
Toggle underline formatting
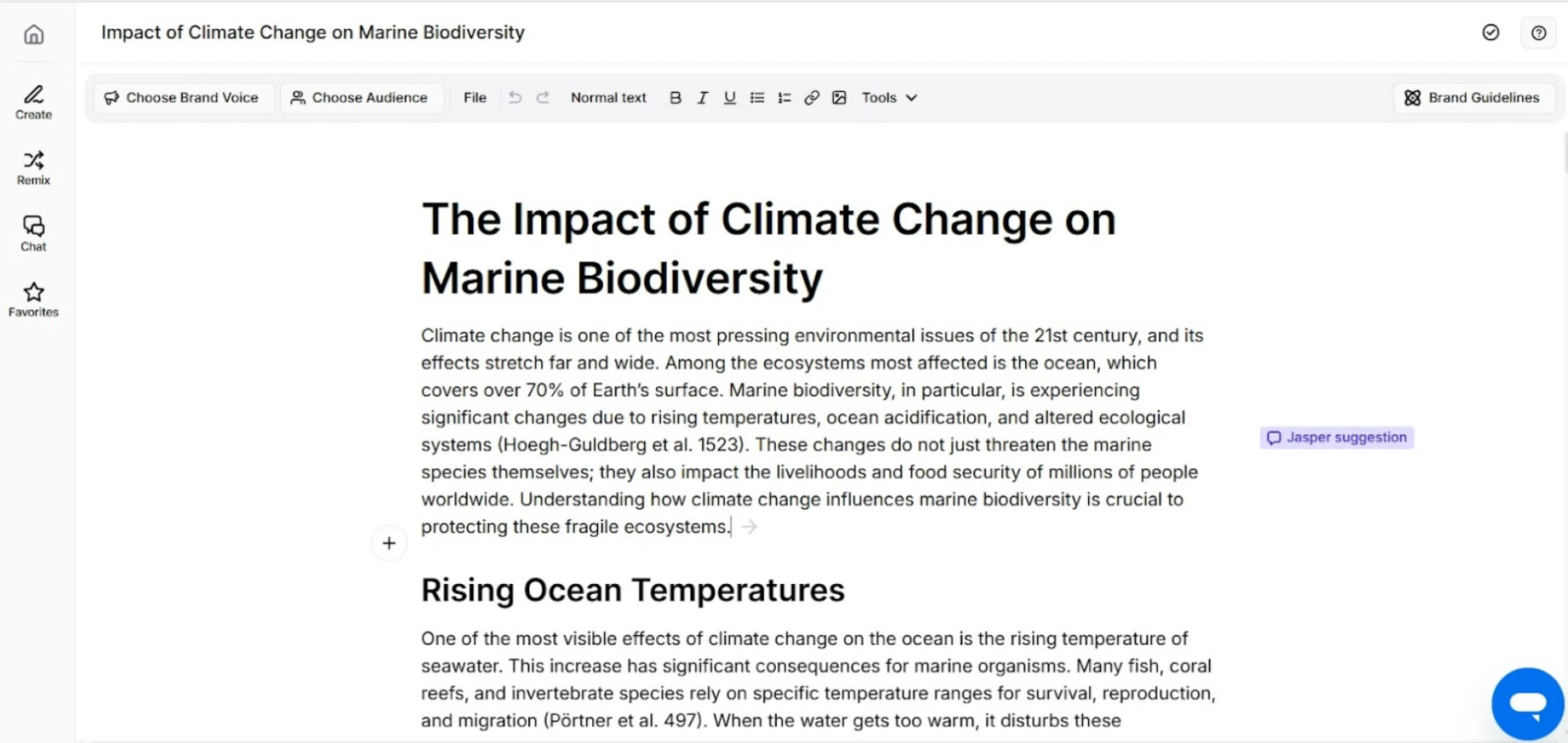[730, 98]
